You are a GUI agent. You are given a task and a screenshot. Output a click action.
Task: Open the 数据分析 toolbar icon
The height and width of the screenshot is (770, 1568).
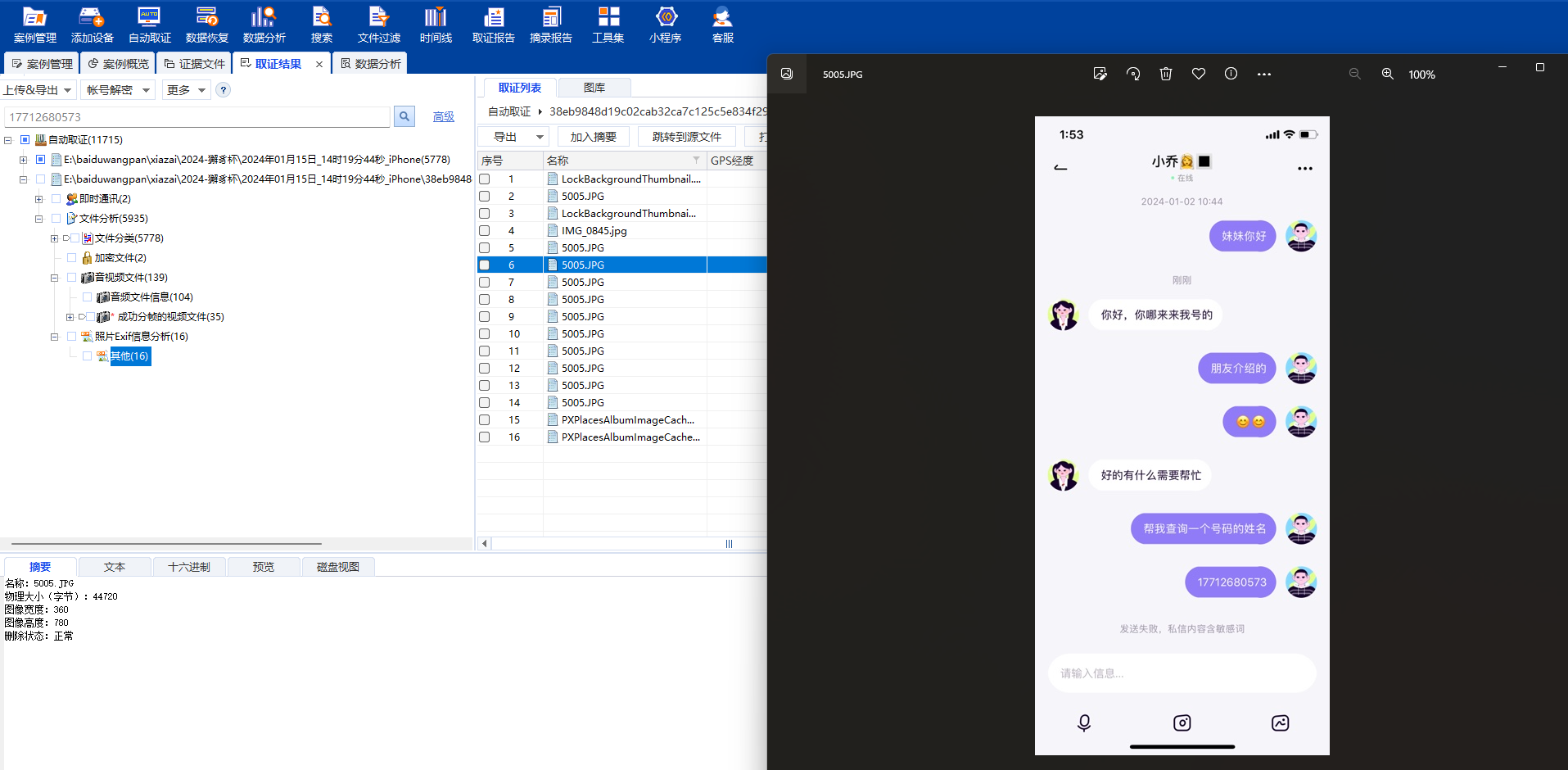click(264, 25)
